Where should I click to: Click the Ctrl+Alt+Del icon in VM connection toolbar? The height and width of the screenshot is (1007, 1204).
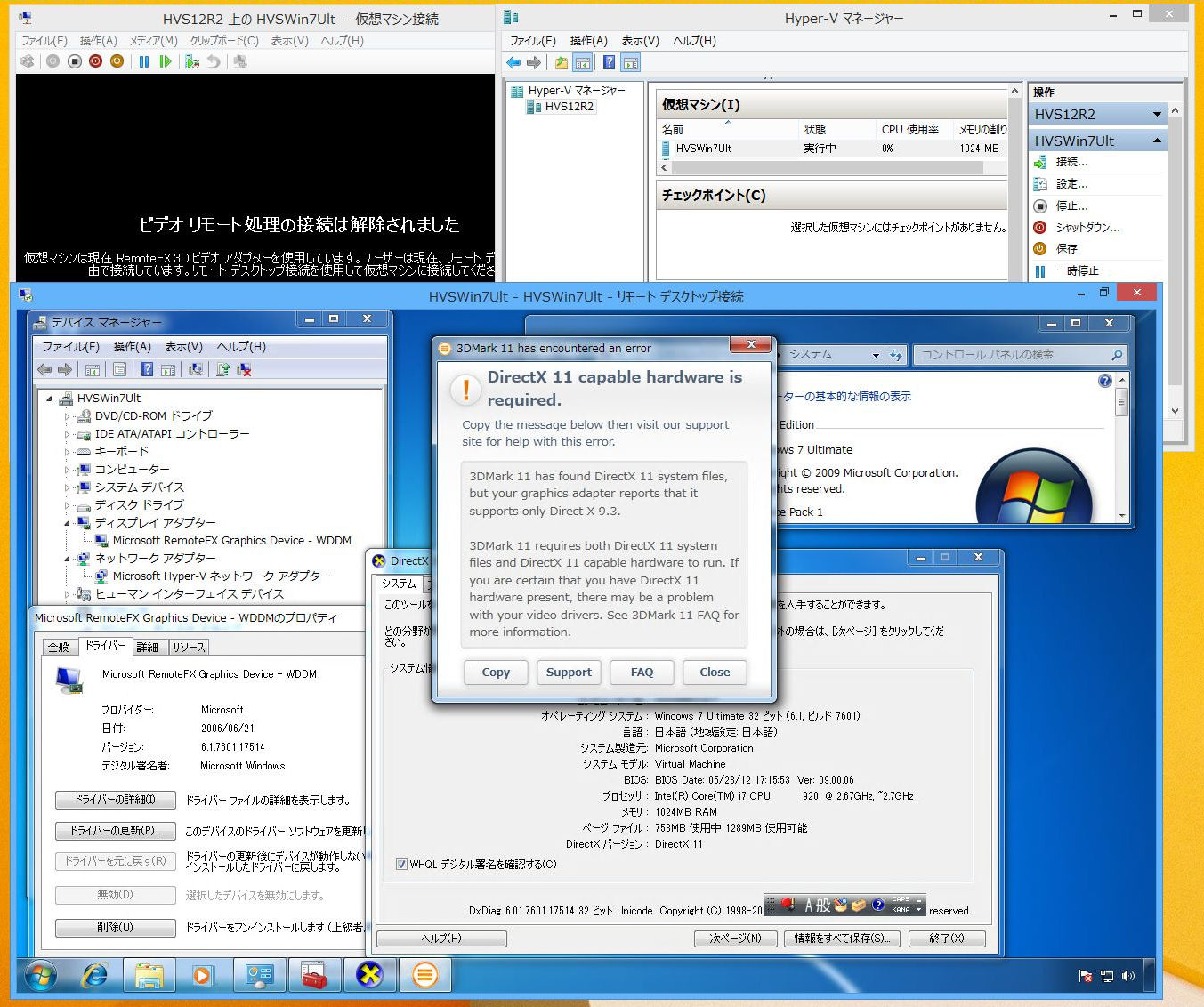(x=28, y=61)
